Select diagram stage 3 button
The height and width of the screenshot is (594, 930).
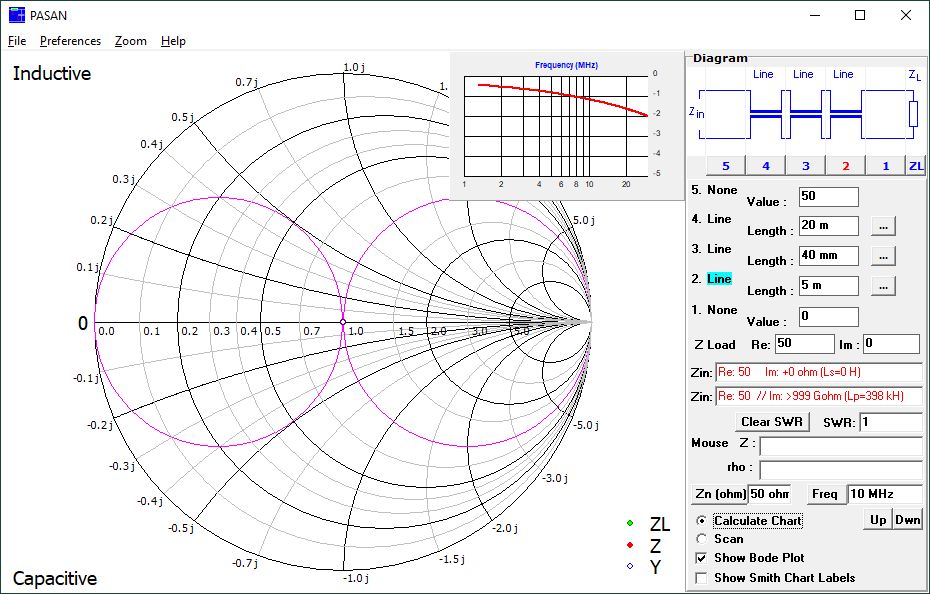click(805, 166)
